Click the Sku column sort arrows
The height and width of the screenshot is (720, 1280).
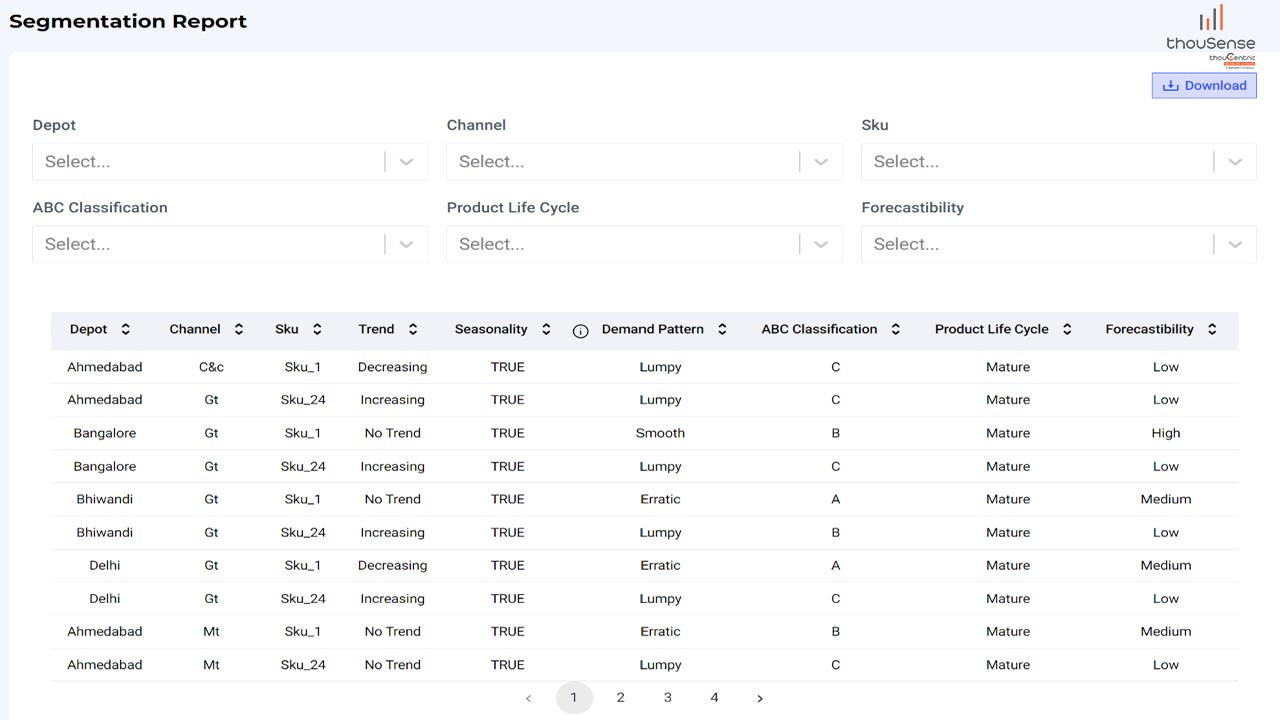click(x=317, y=329)
